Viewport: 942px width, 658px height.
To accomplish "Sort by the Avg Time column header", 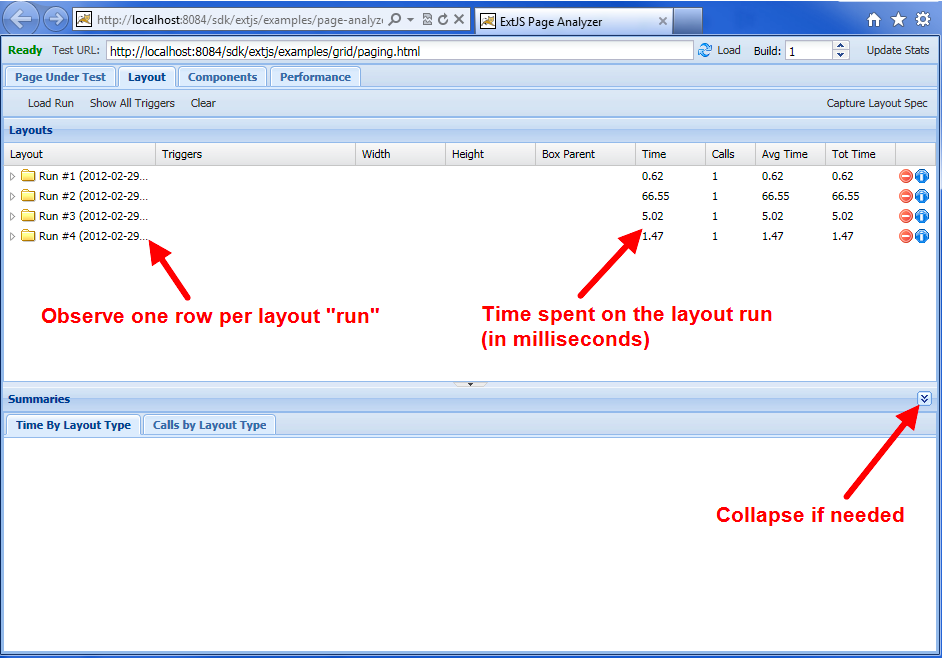I will click(785, 154).
